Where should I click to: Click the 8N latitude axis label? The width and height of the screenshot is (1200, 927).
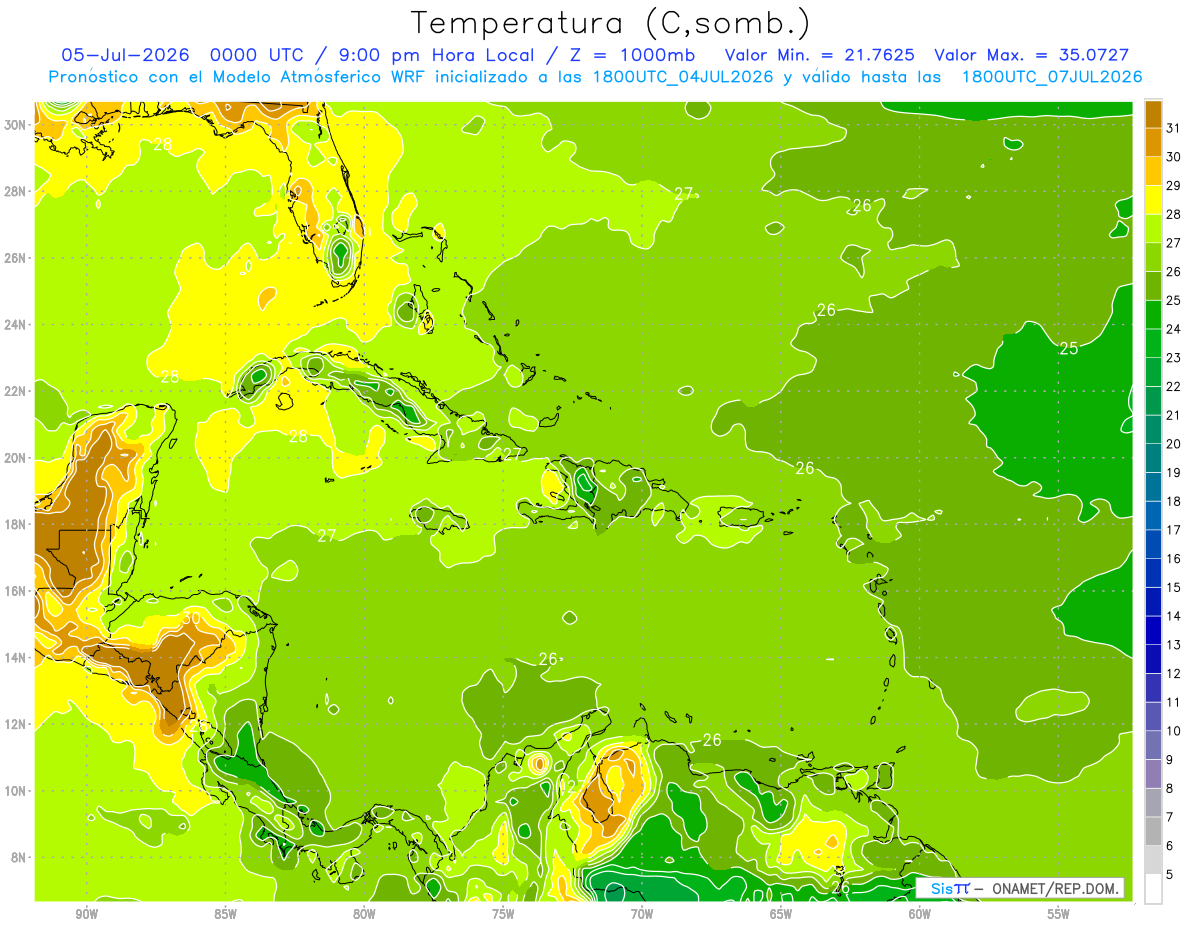coord(20,857)
